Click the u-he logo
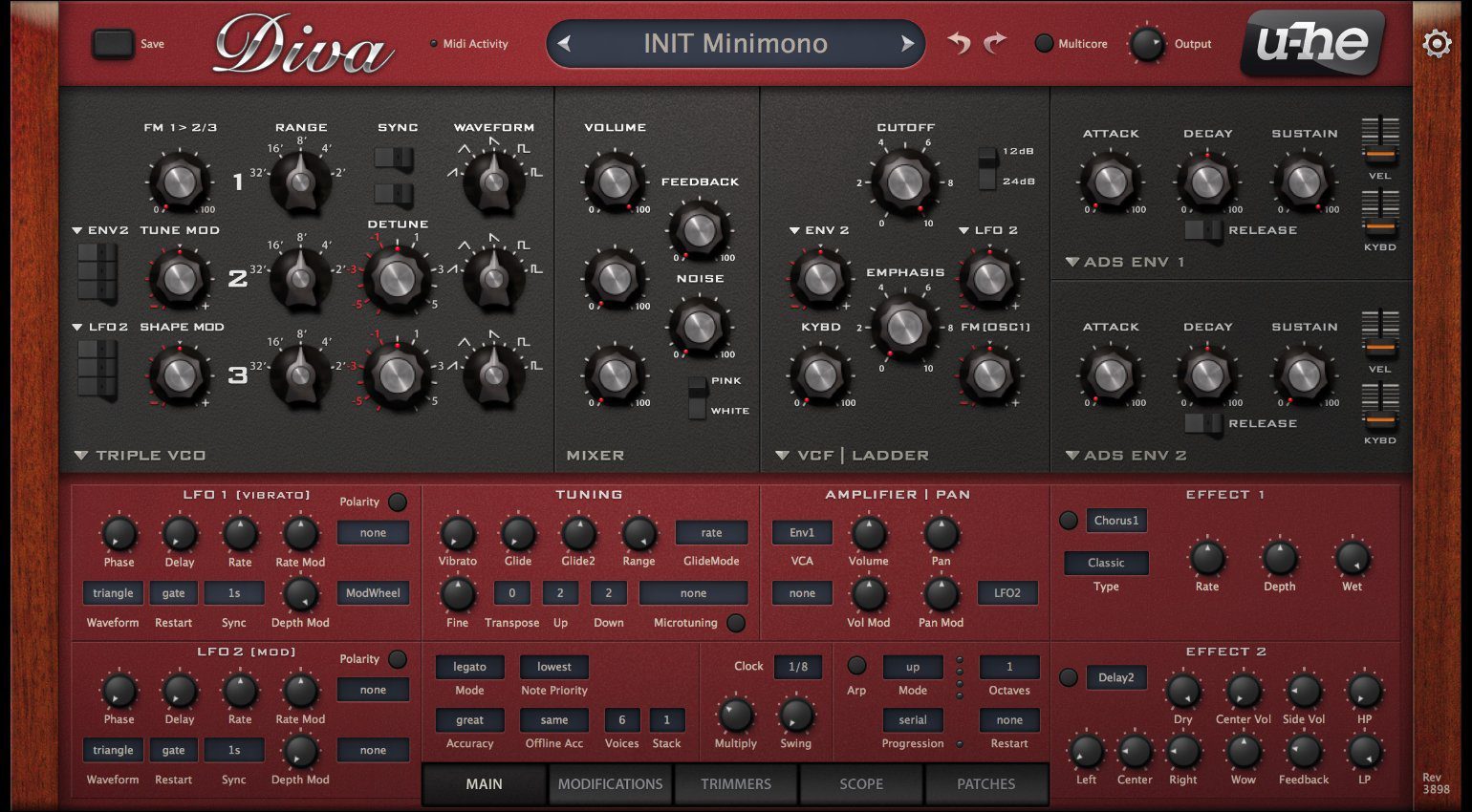The image size is (1472, 812). tap(1312, 43)
